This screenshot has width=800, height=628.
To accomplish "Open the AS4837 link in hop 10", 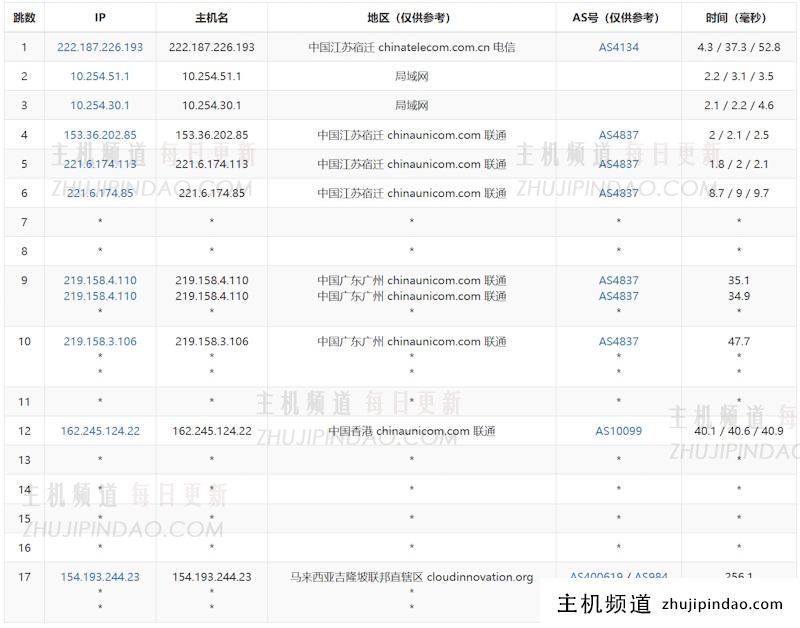I will (618, 342).
